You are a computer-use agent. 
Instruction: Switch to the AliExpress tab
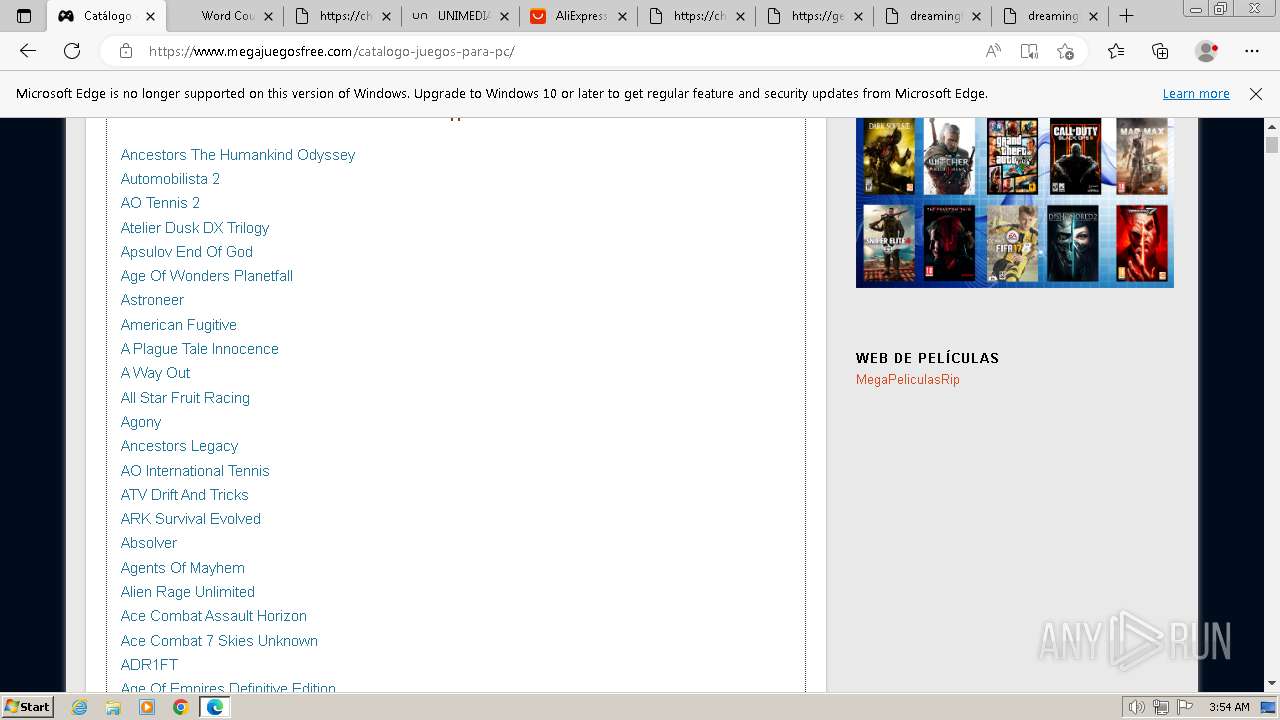click(x=579, y=16)
